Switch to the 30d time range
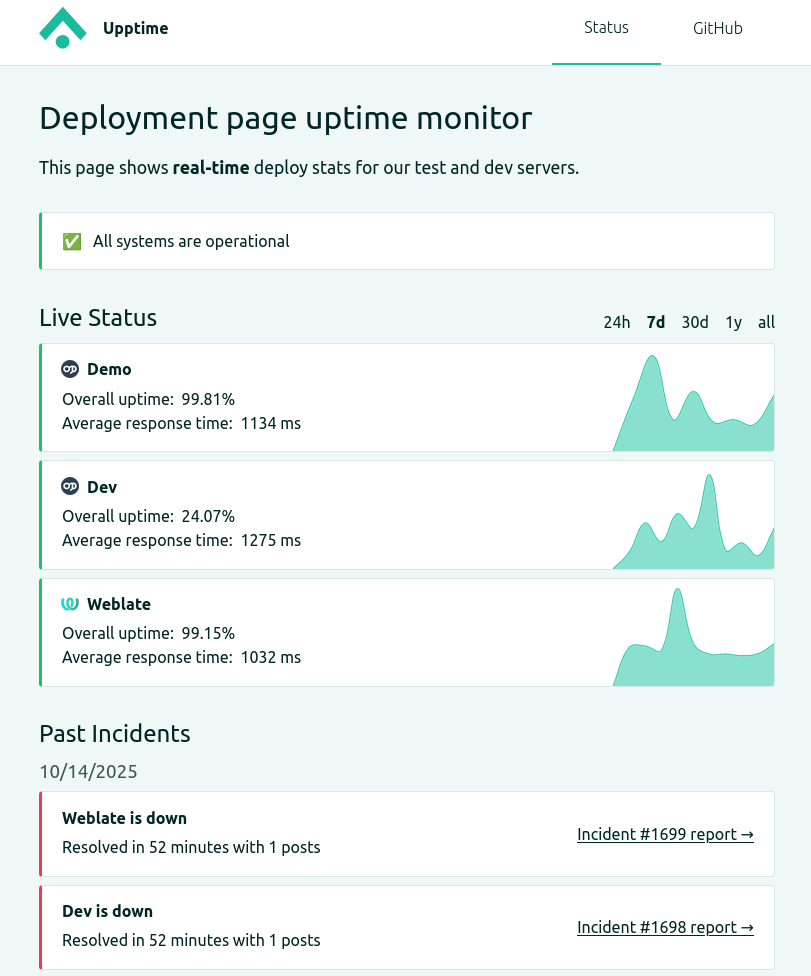 [694, 322]
